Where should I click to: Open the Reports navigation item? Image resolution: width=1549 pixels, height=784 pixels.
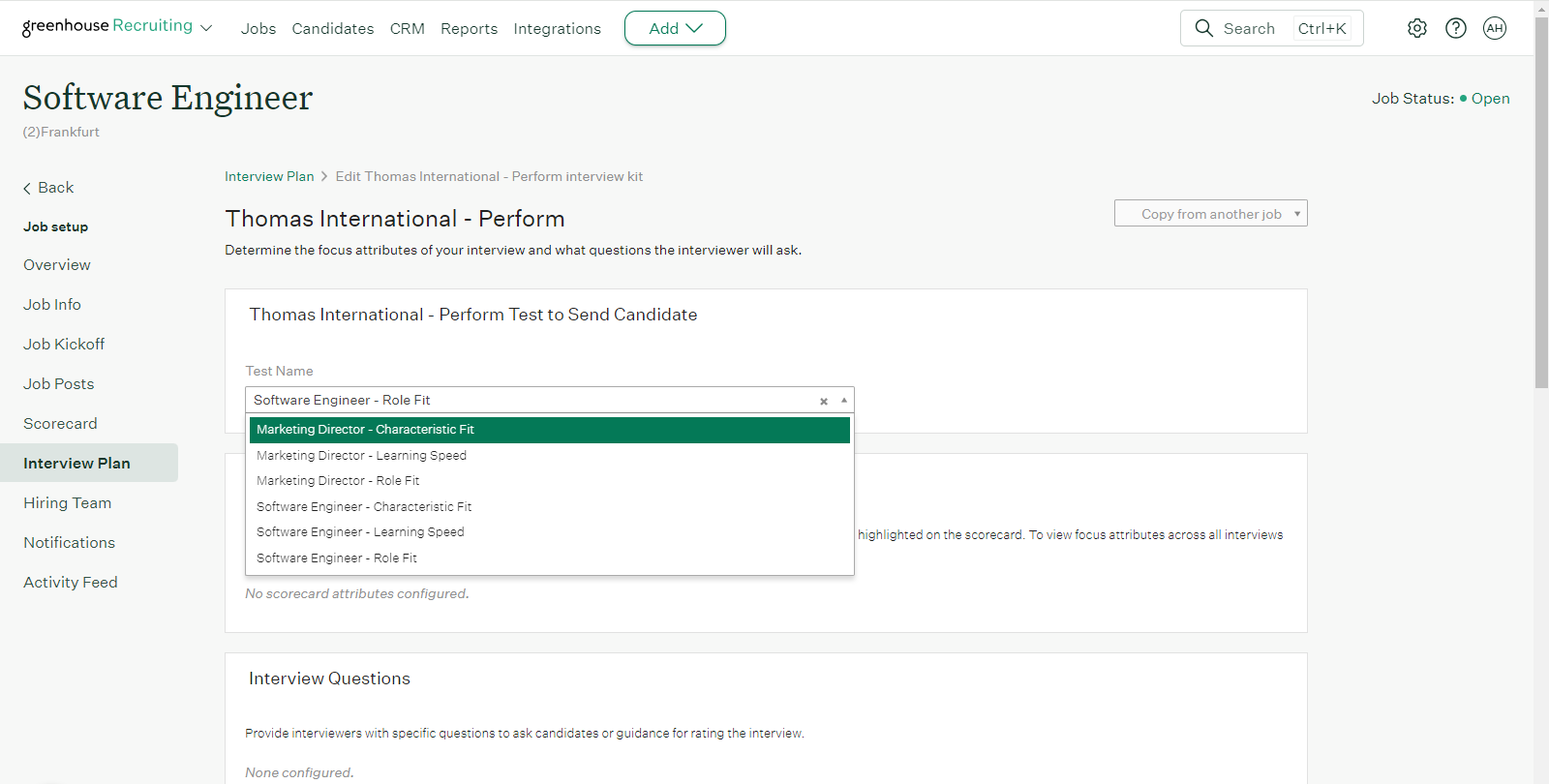pyautogui.click(x=469, y=28)
